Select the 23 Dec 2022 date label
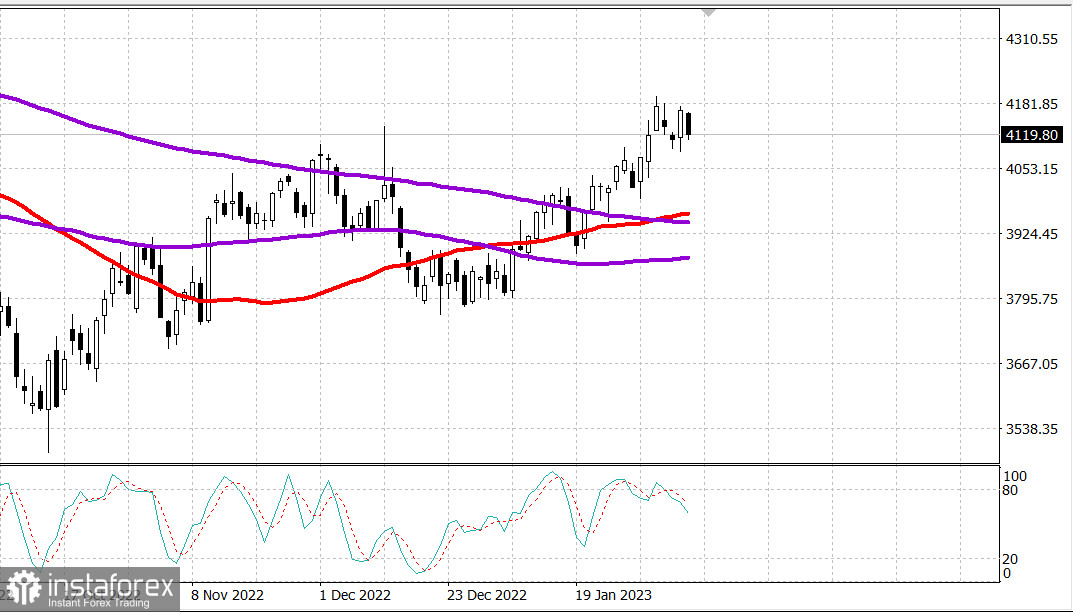This screenshot has width=1073, height=612. coord(487,595)
